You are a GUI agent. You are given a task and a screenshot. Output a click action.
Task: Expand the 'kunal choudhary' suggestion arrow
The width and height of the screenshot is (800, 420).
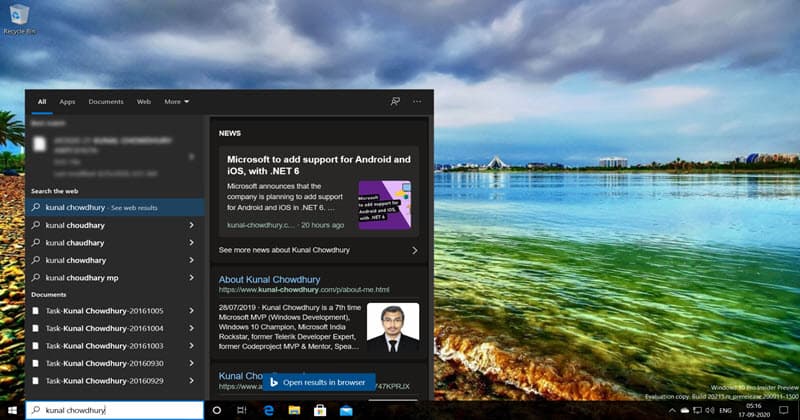point(191,225)
